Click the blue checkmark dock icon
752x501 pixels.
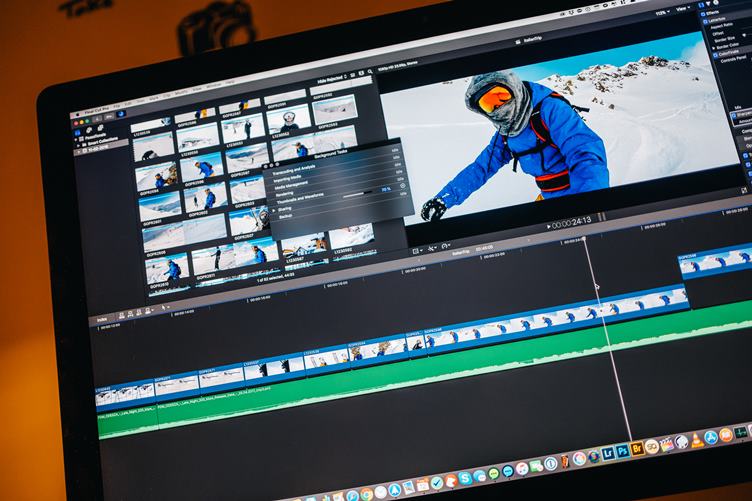click(x=437, y=483)
